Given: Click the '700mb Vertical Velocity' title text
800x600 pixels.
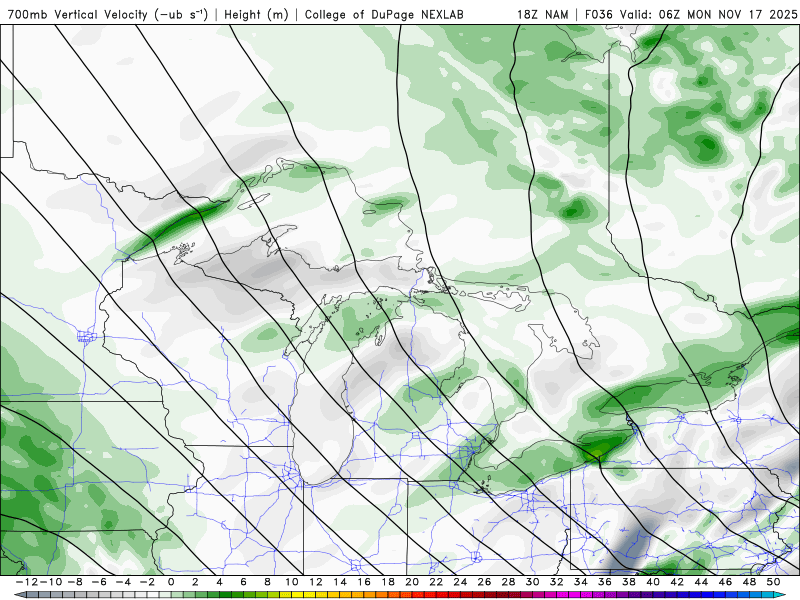Looking at the screenshot, I should tap(79, 14).
